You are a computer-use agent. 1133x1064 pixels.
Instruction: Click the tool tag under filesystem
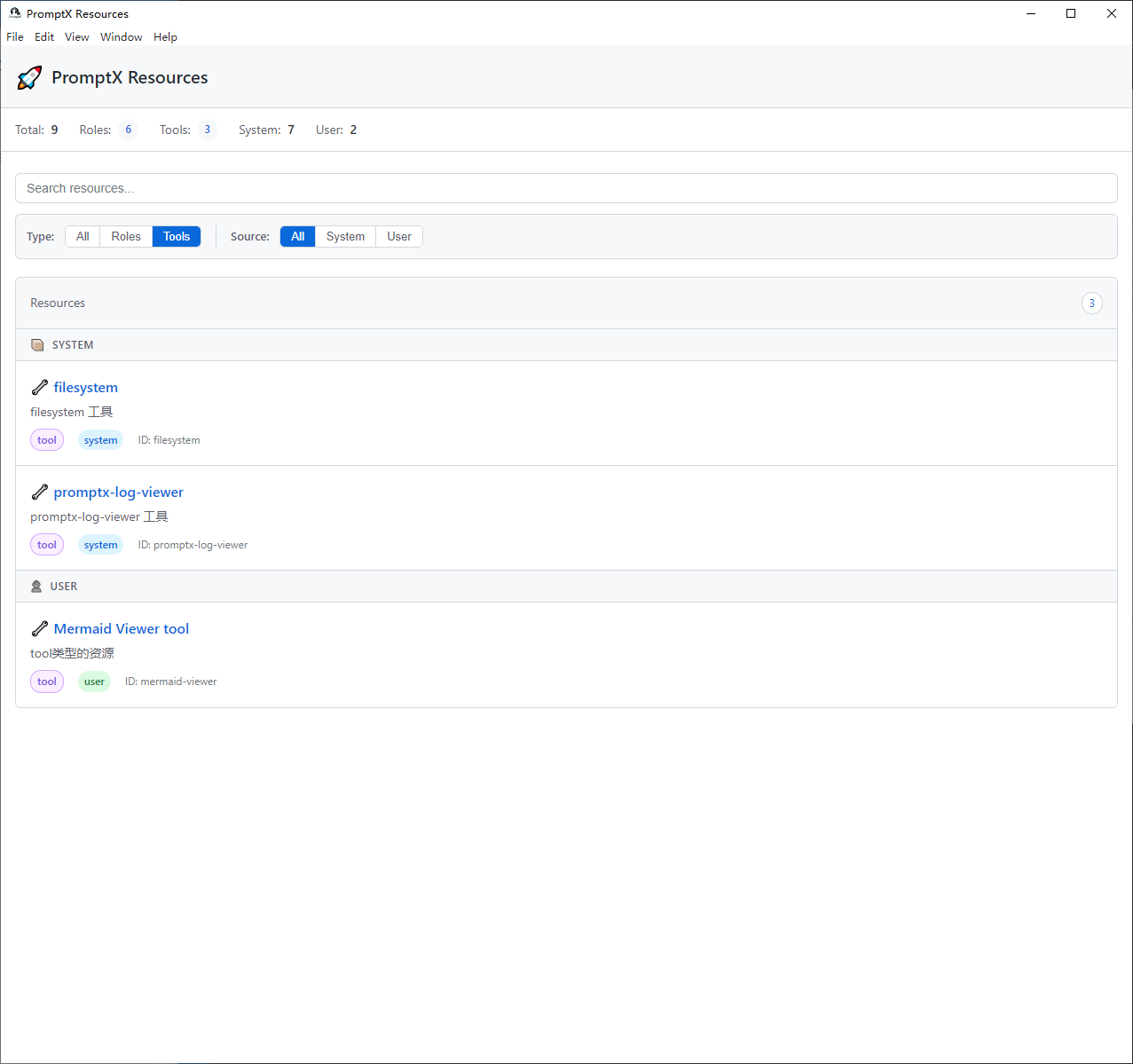pyautogui.click(x=47, y=440)
